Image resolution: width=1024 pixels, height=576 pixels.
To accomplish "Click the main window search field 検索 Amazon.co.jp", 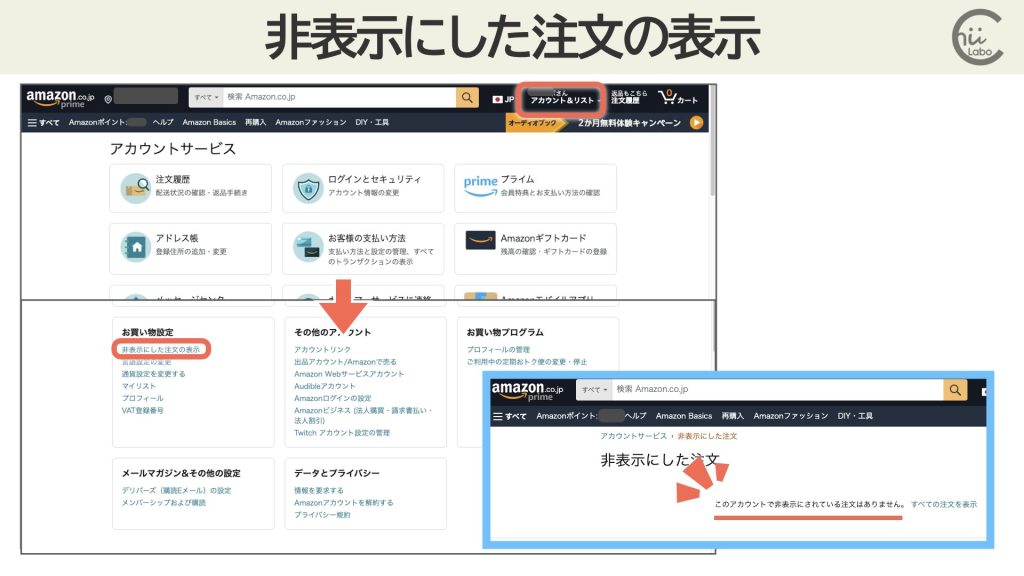I will [x=340, y=97].
